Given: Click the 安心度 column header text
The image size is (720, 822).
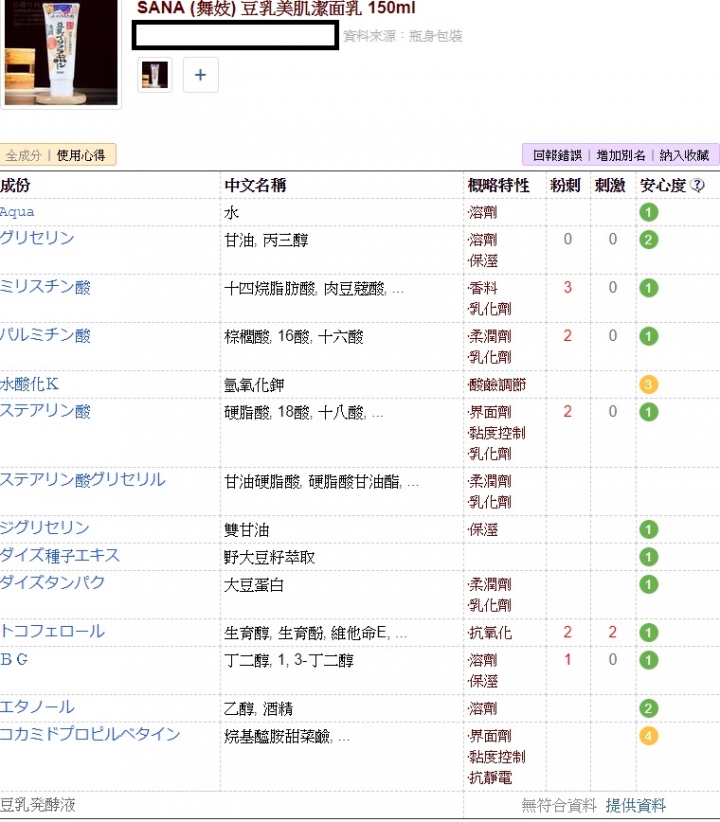Looking at the screenshot, I should [663, 185].
